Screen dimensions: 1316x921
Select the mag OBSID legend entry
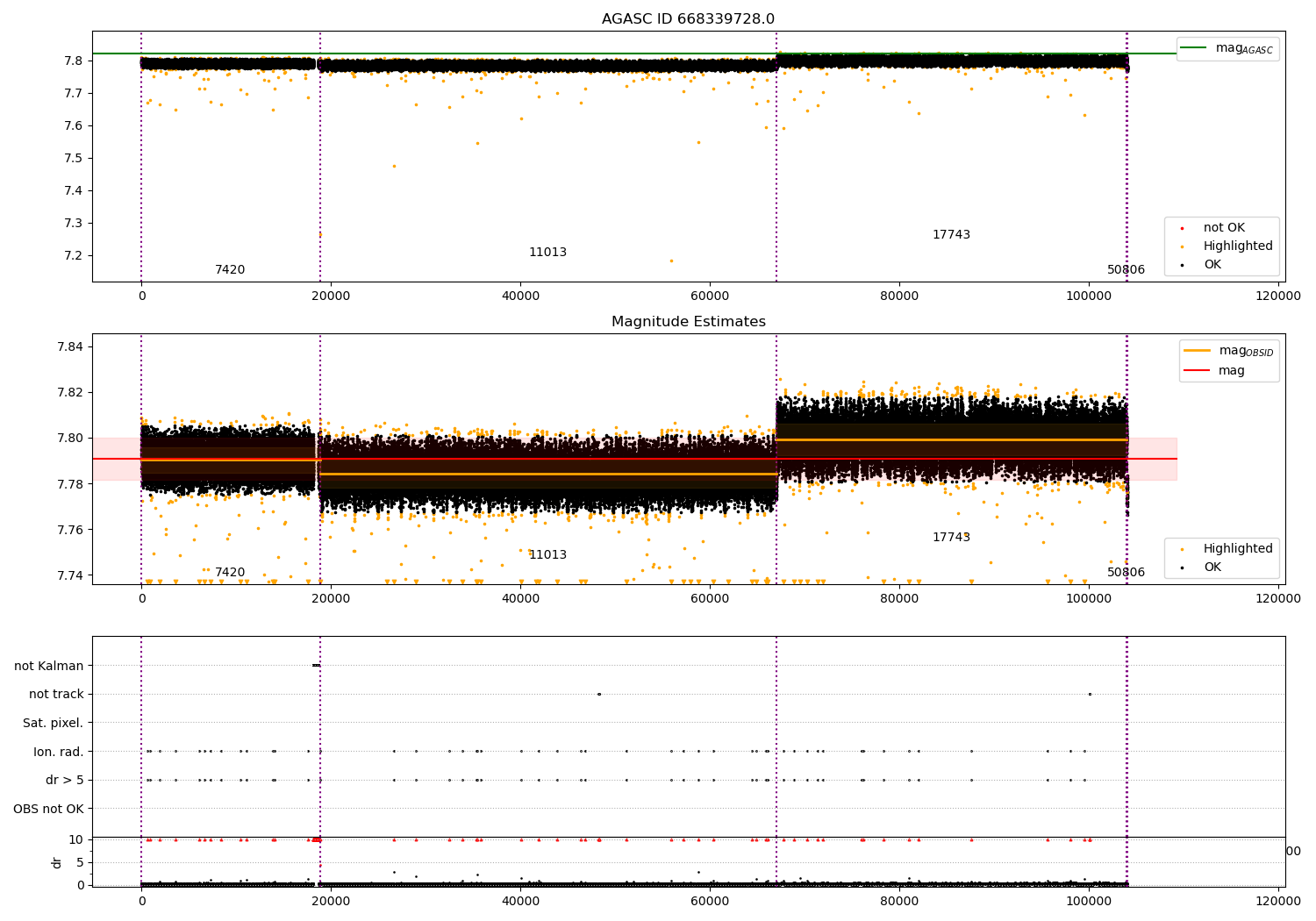1228,352
